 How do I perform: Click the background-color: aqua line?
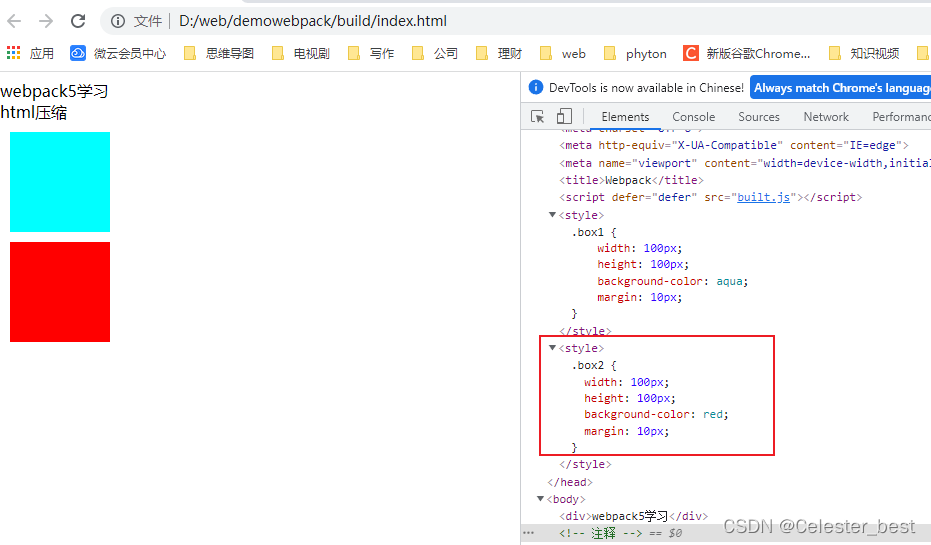pyautogui.click(x=672, y=281)
